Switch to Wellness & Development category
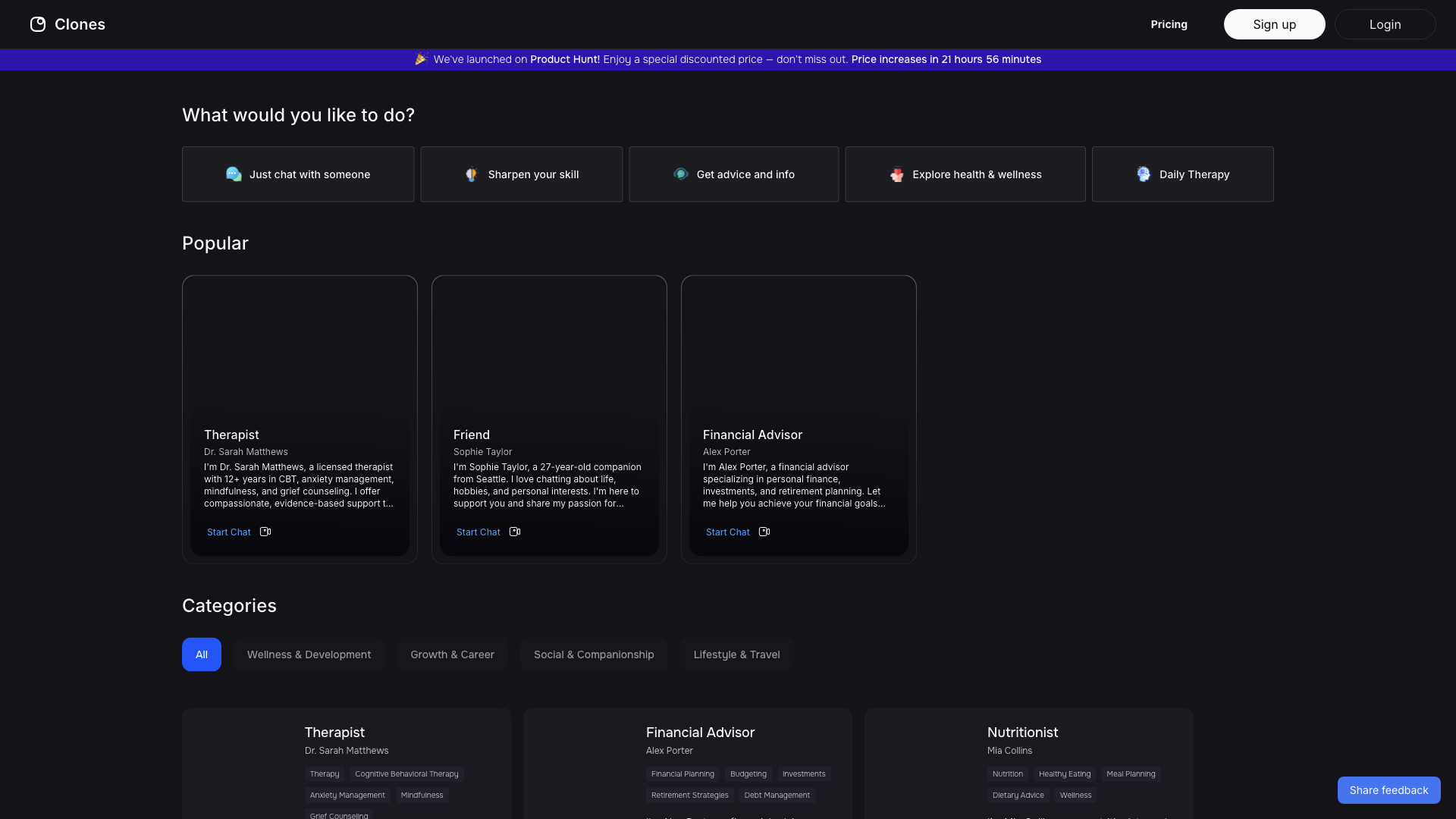The image size is (1456, 819). click(309, 654)
